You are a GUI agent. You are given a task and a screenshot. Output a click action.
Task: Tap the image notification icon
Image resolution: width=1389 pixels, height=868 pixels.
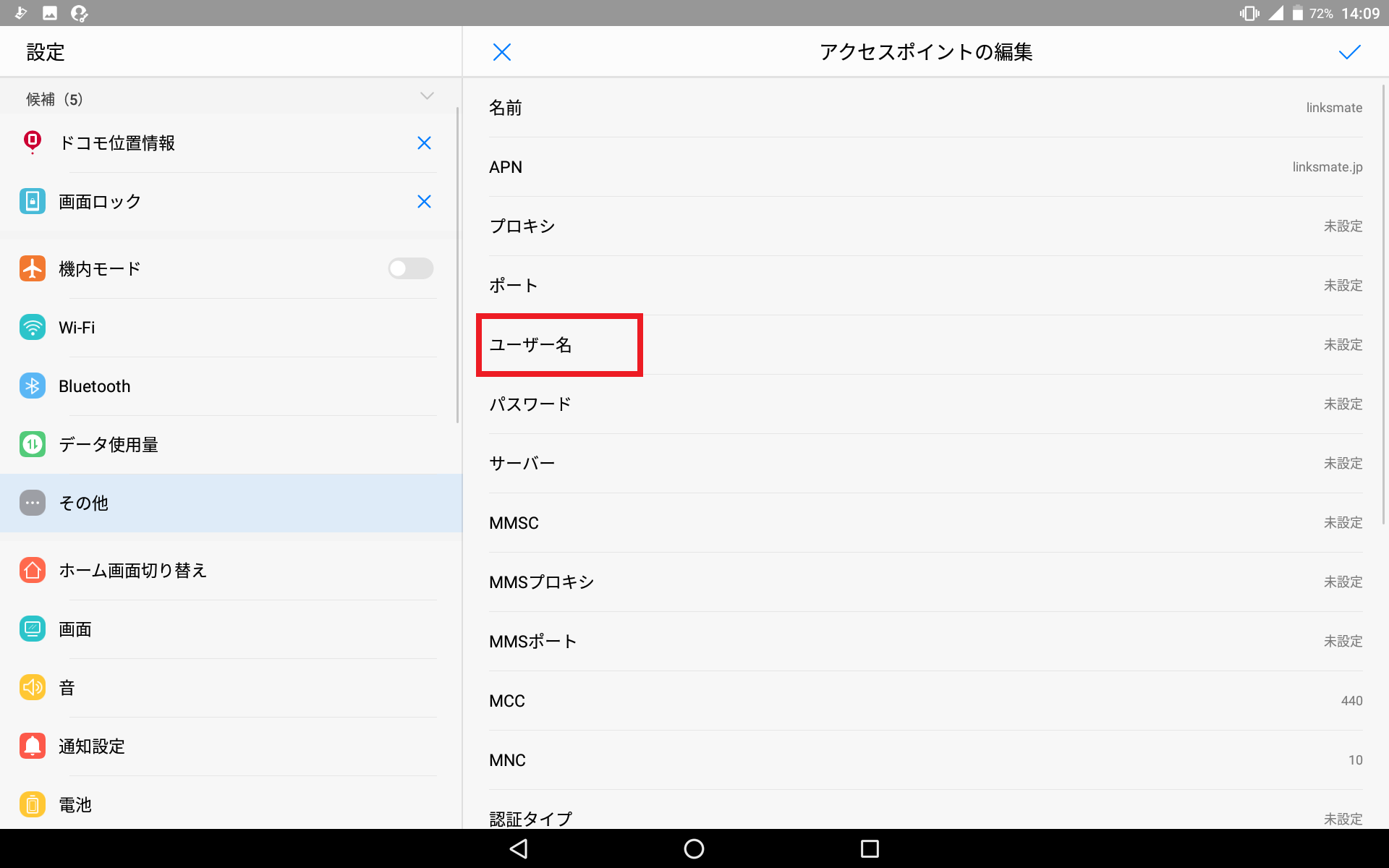coord(50,13)
